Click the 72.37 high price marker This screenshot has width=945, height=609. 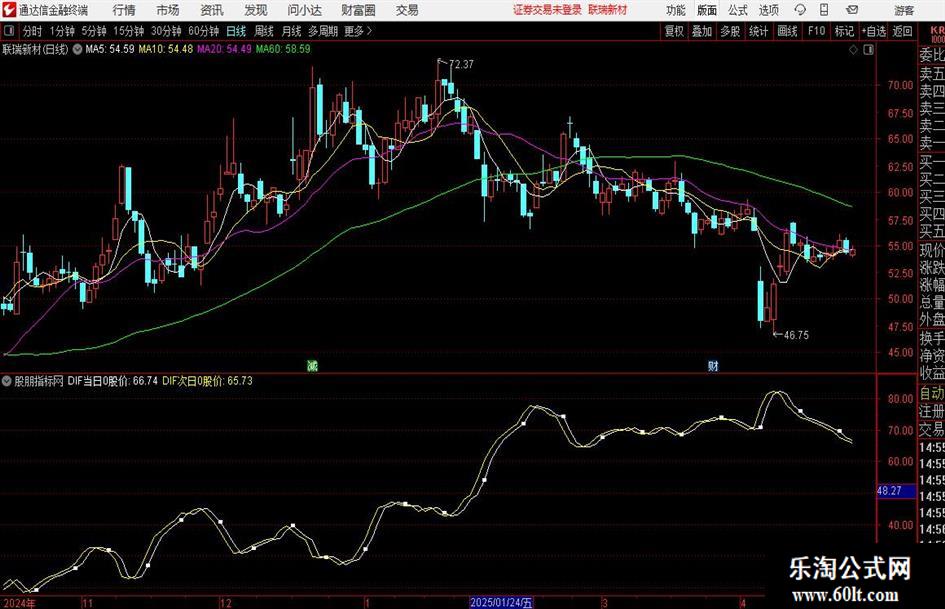pos(461,65)
